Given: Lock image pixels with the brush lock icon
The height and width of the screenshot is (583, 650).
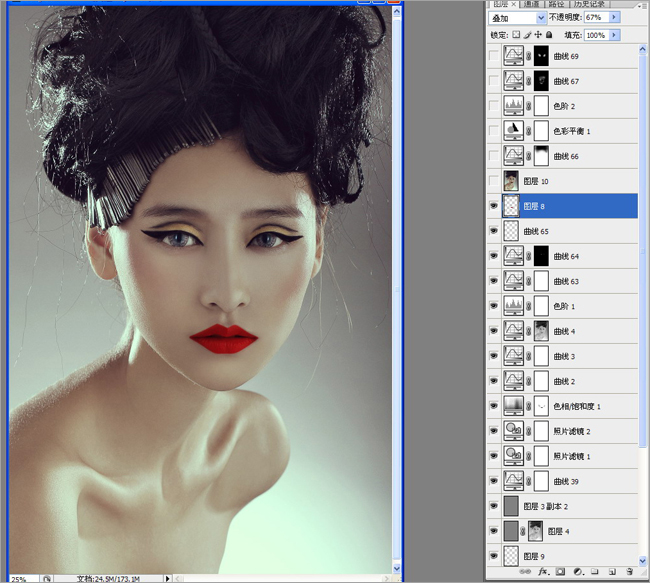Looking at the screenshot, I should coord(527,35).
